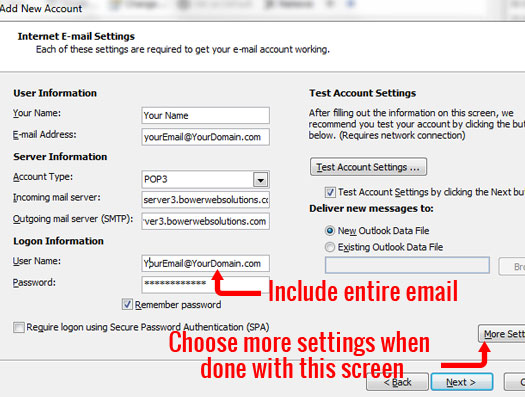The image size is (525, 397).
Task: Select New Outlook Data File radio button
Action: (x=330, y=231)
